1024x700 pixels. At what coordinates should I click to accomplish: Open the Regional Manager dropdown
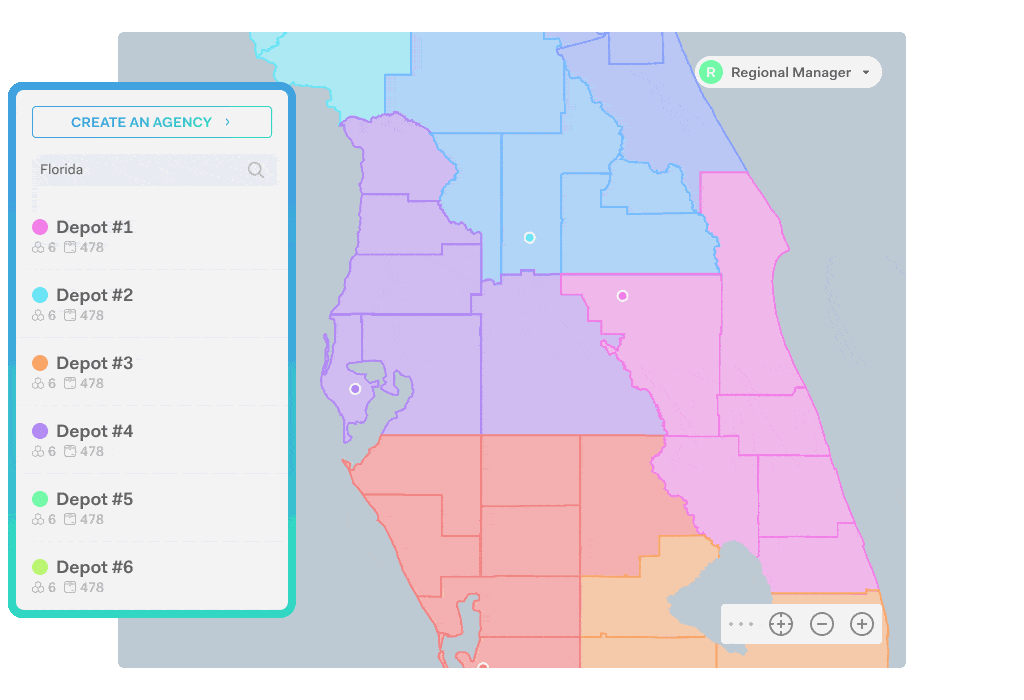789,72
